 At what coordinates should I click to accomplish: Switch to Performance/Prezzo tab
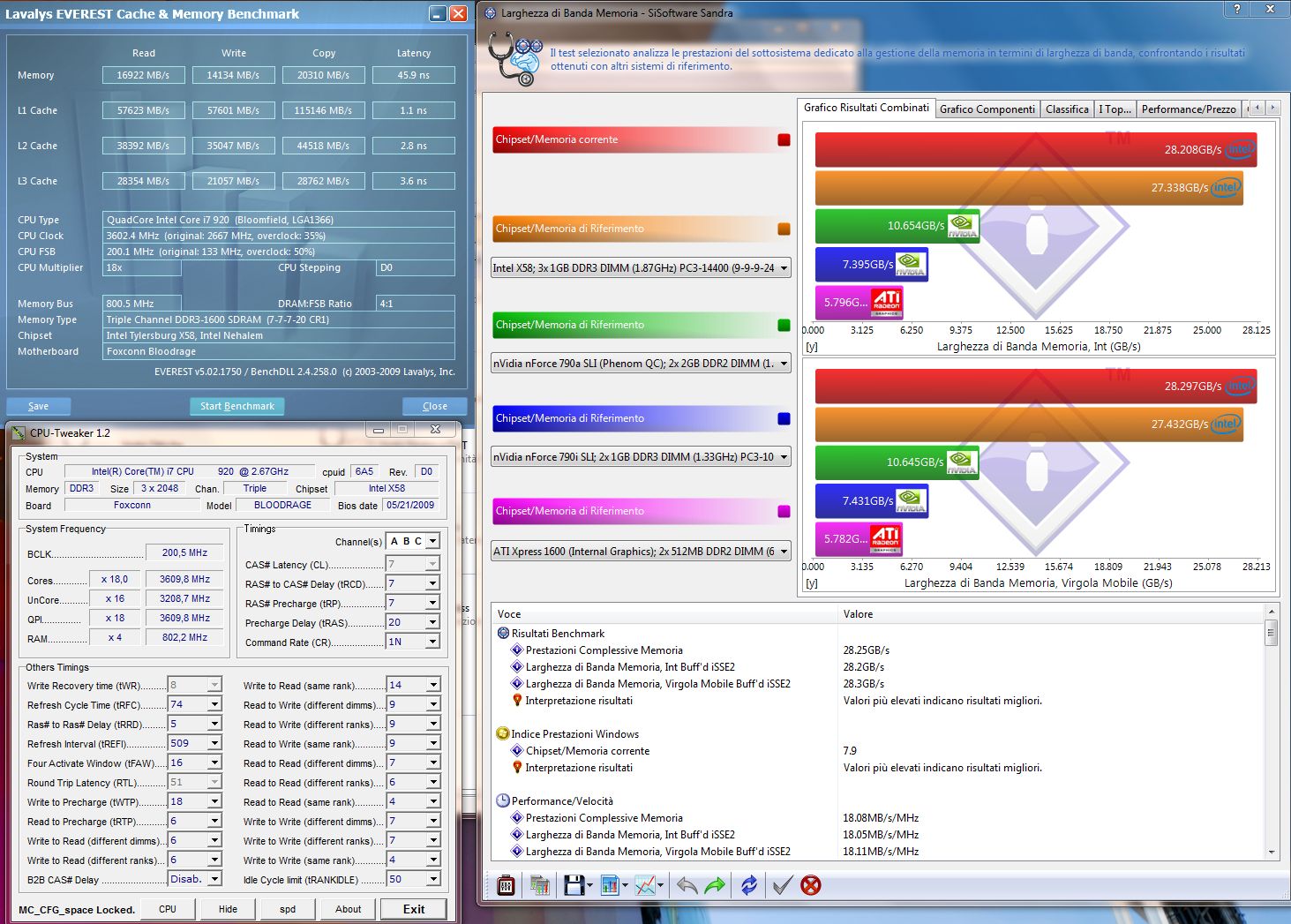pos(1189,109)
